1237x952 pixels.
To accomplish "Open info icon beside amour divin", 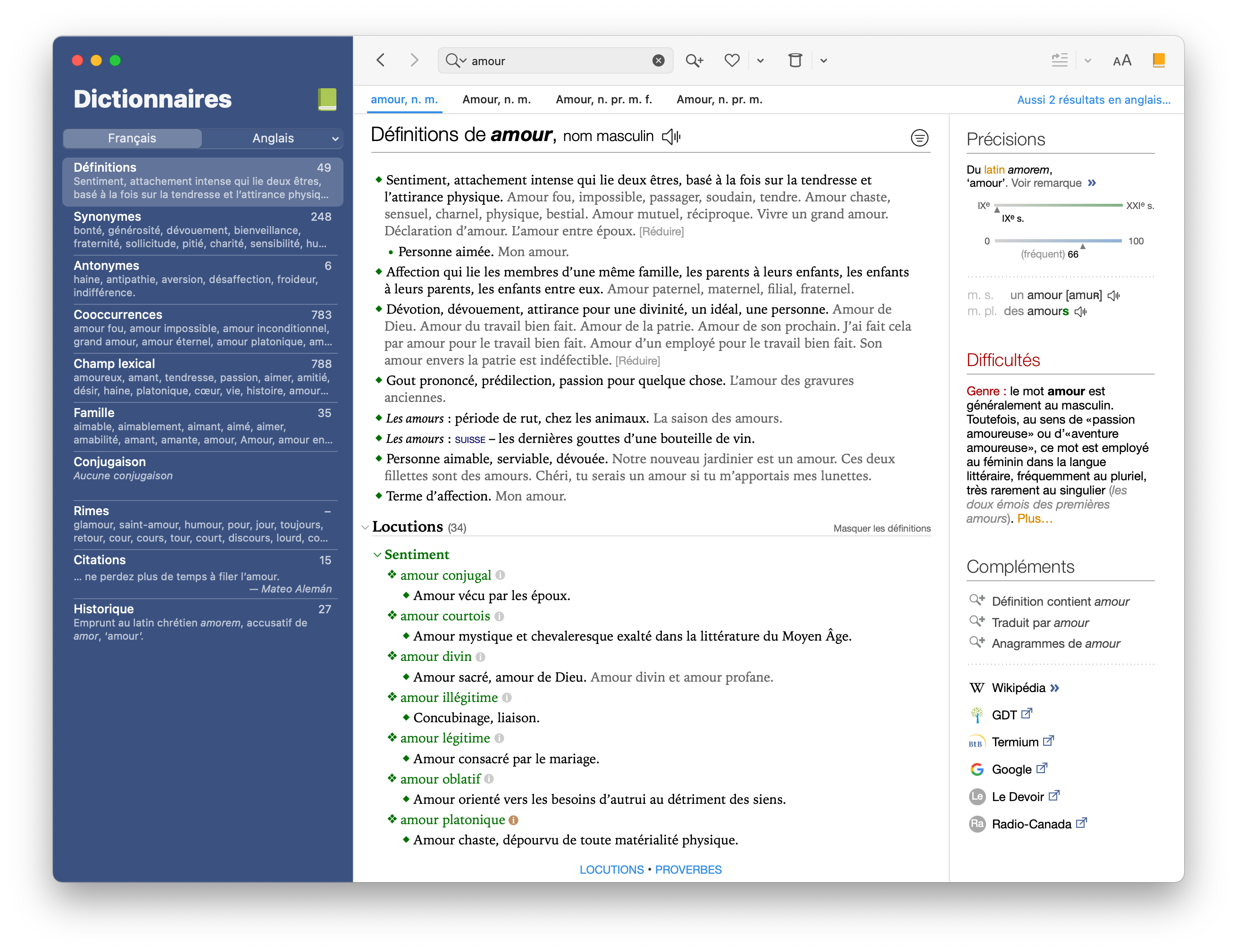I will (480, 657).
